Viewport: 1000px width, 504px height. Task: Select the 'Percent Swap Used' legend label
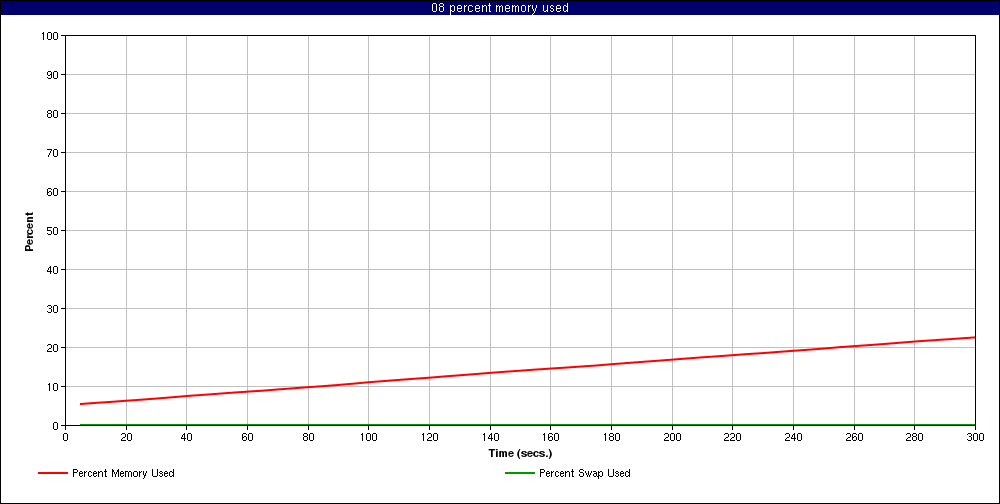coord(584,473)
